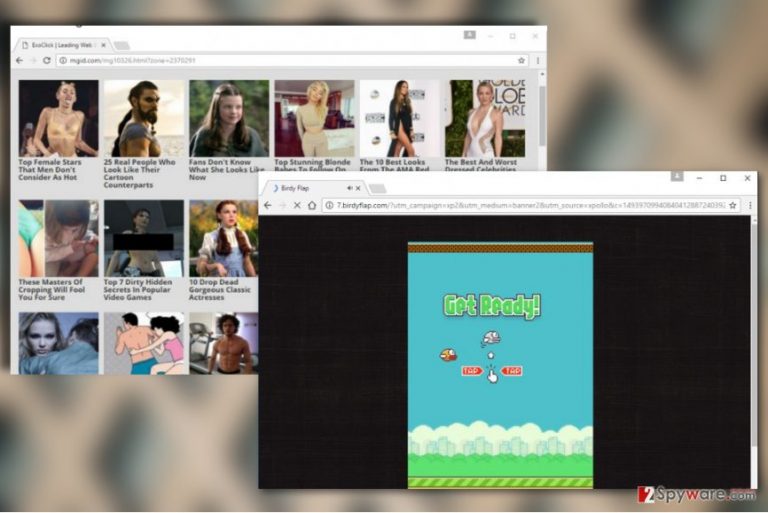Viewport: 768px width, 513px height.
Task: Open the Top Stunning Blonde thumbnail
Action: coord(314,118)
